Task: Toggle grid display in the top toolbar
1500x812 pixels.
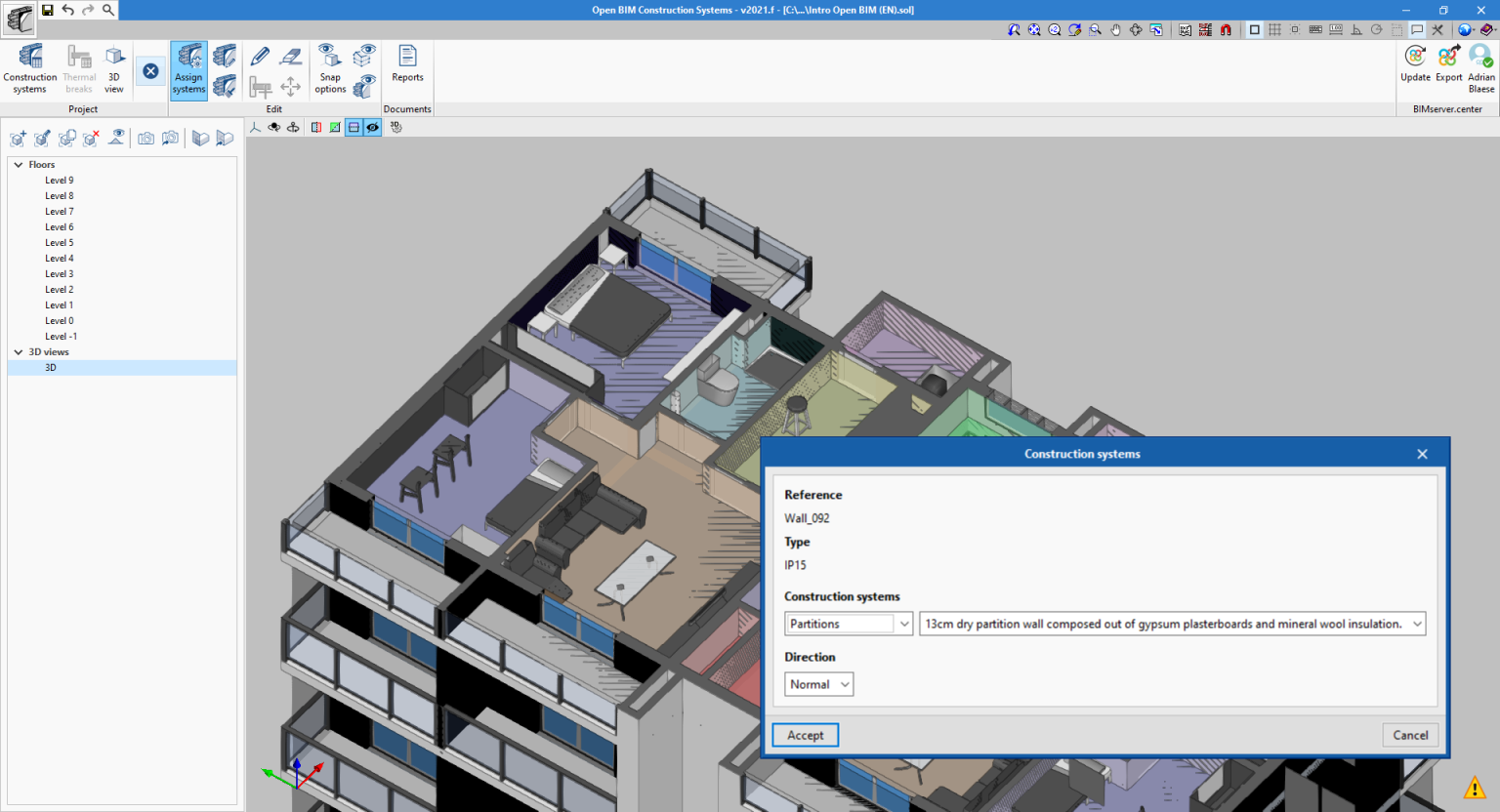Action: (x=1275, y=30)
